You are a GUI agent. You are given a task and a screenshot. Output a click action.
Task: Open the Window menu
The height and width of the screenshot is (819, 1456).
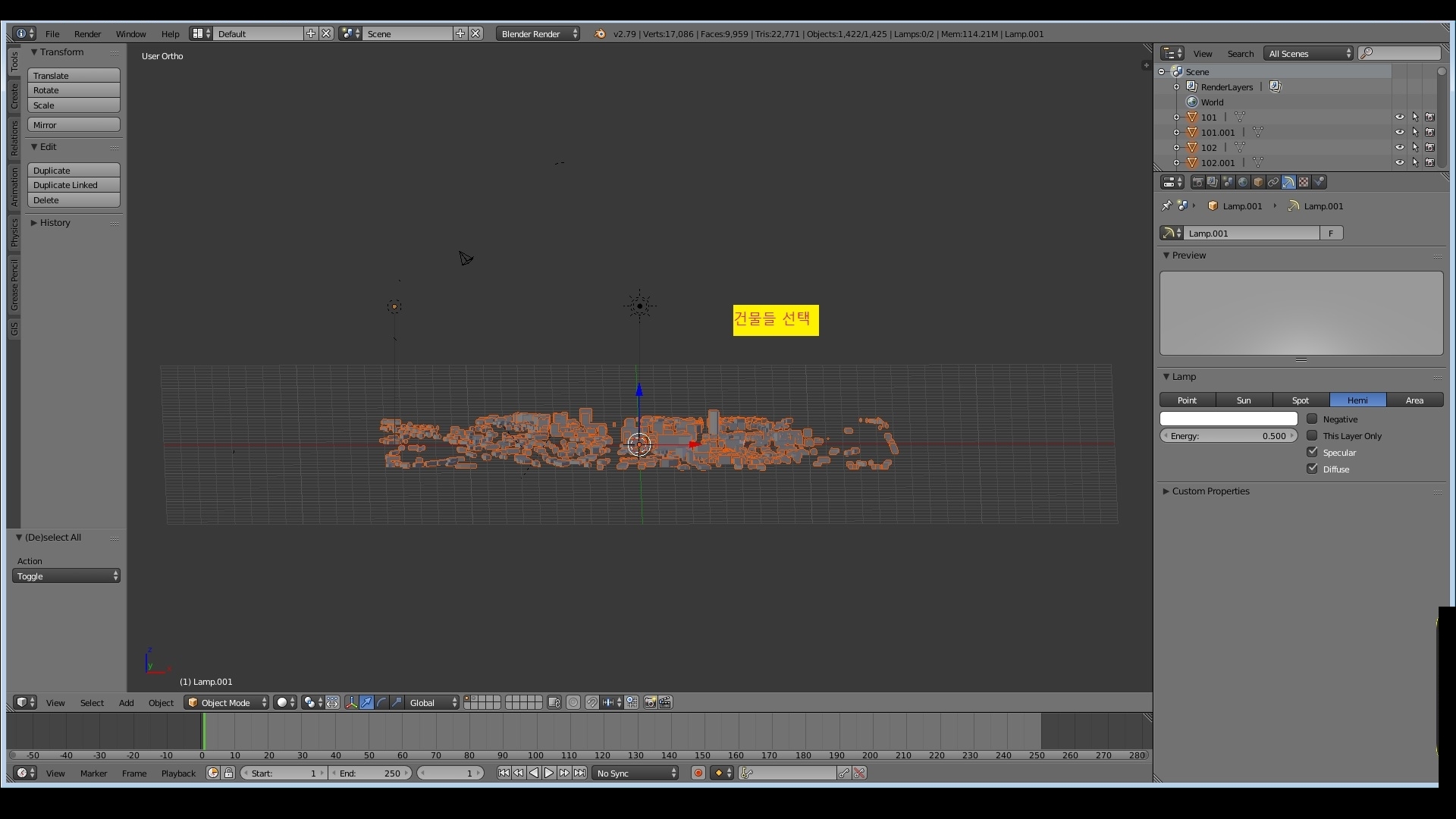131,33
